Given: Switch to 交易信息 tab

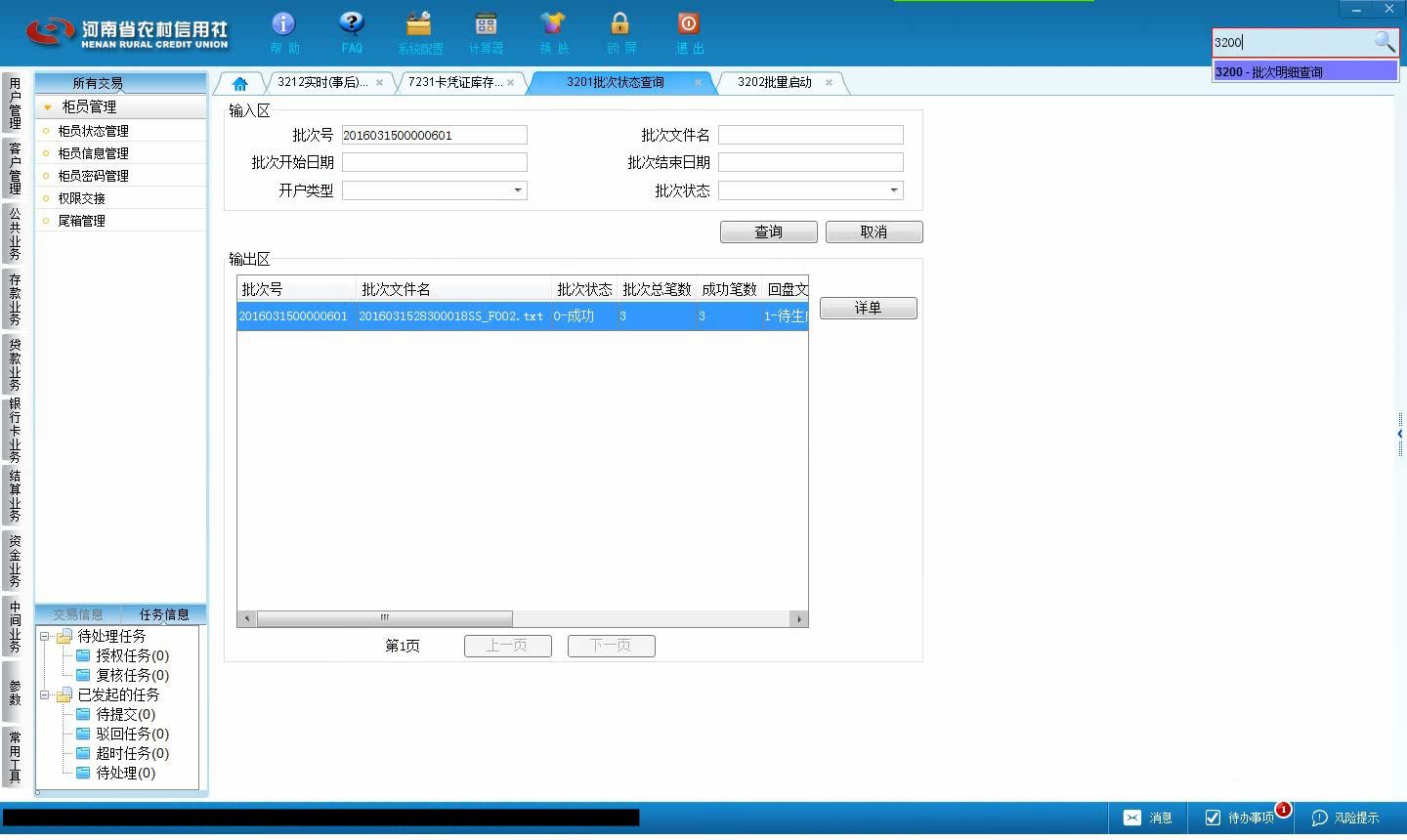Looking at the screenshot, I should coord(77,614).
